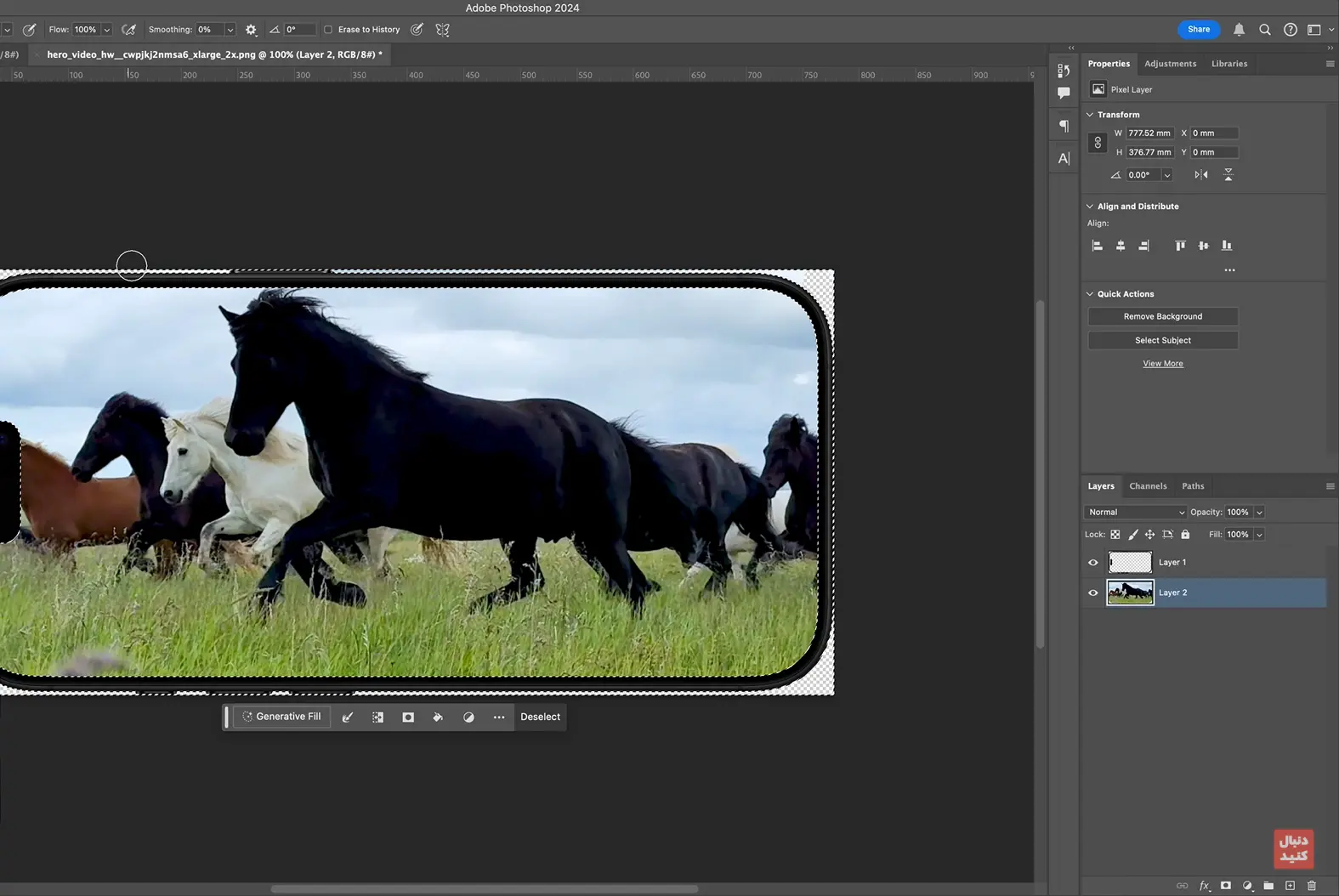Click the Share button
This screenshot has width=1339, height=896.
1199,30
